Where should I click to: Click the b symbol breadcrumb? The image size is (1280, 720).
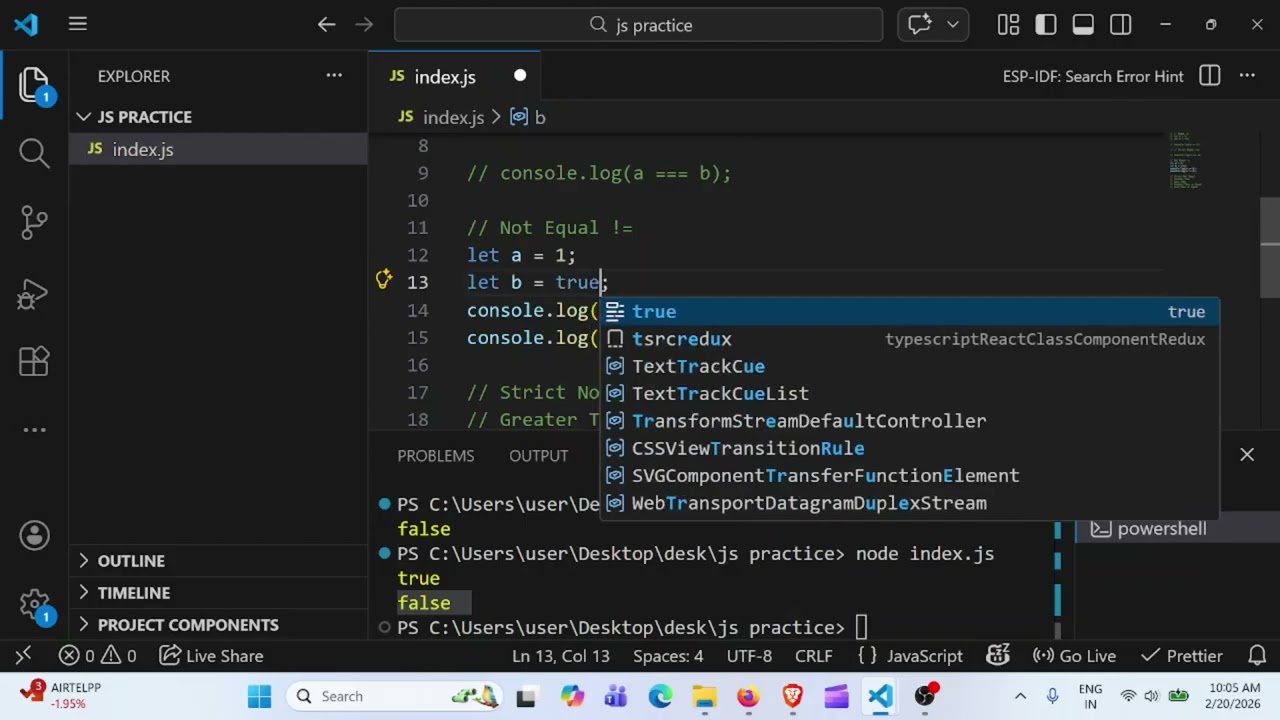[528, 118]
